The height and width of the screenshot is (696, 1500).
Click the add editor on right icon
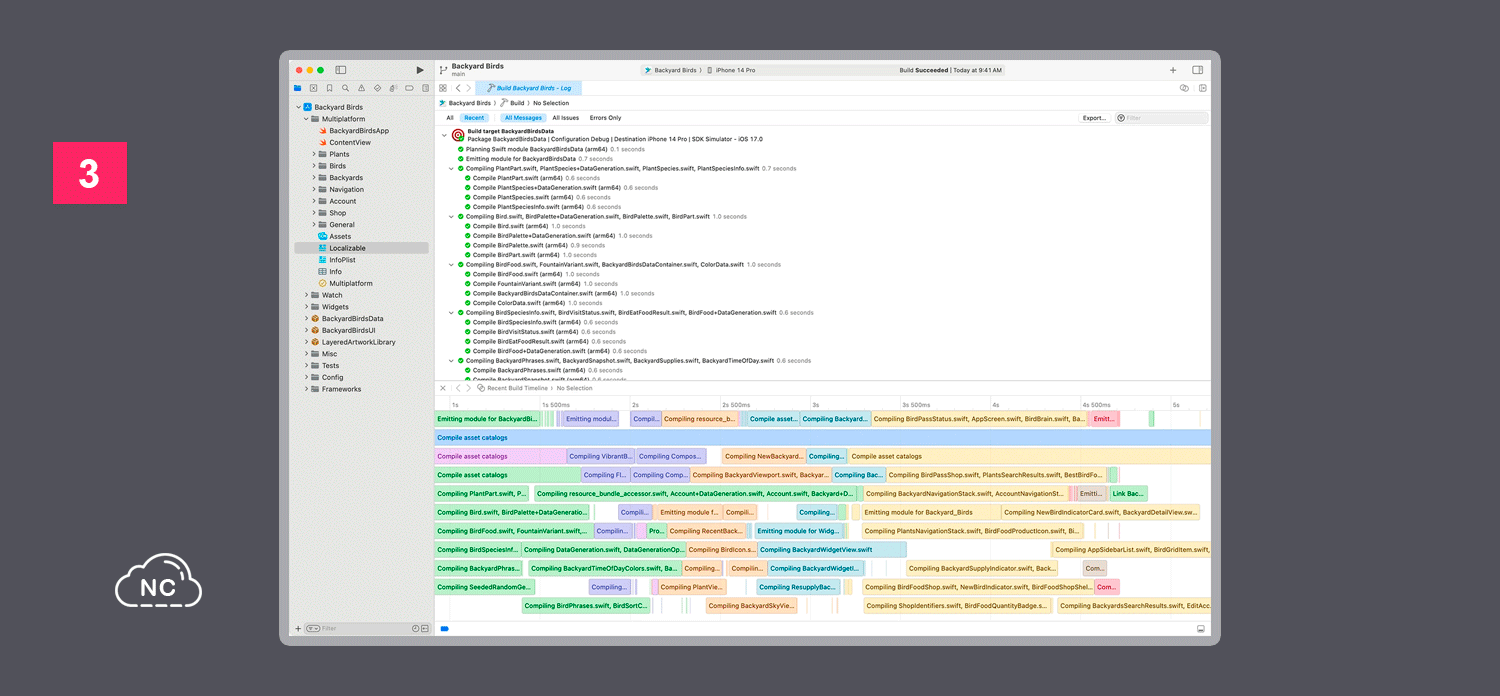tap(1203, 88)
